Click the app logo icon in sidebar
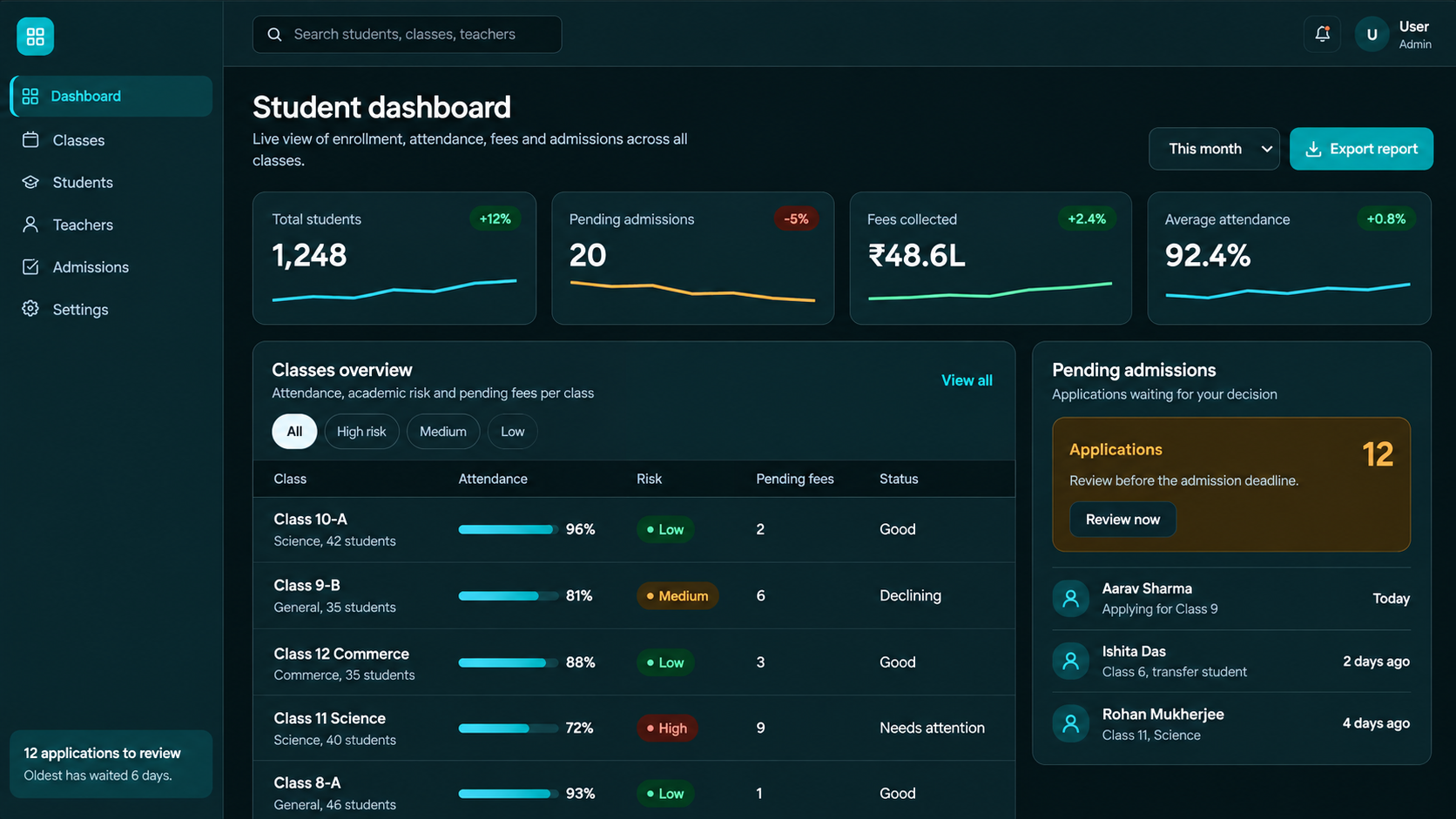Screen dimensions: 1456x819 (35, 37)
